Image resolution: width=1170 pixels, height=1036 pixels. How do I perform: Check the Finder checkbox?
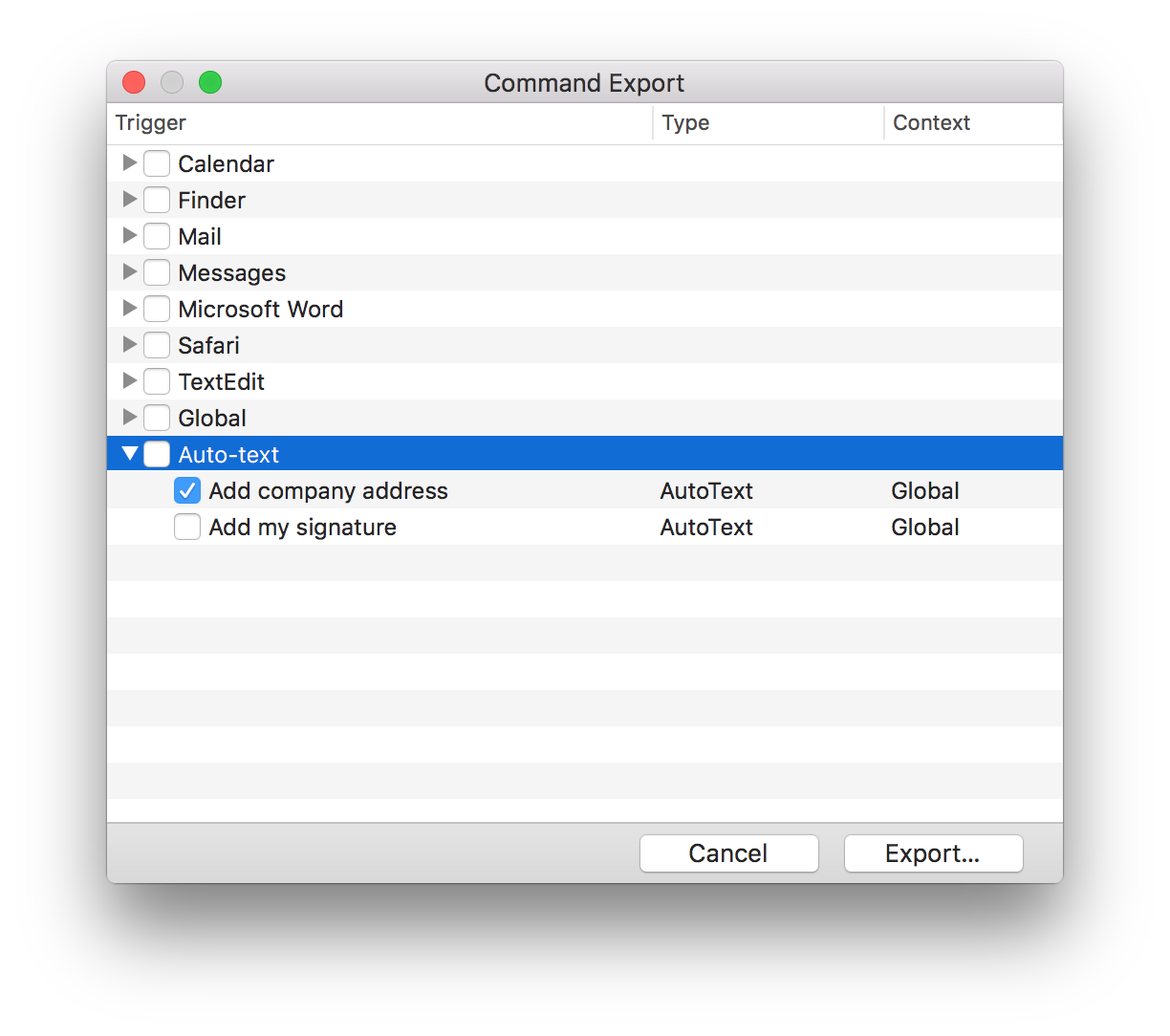pos(157,200)
